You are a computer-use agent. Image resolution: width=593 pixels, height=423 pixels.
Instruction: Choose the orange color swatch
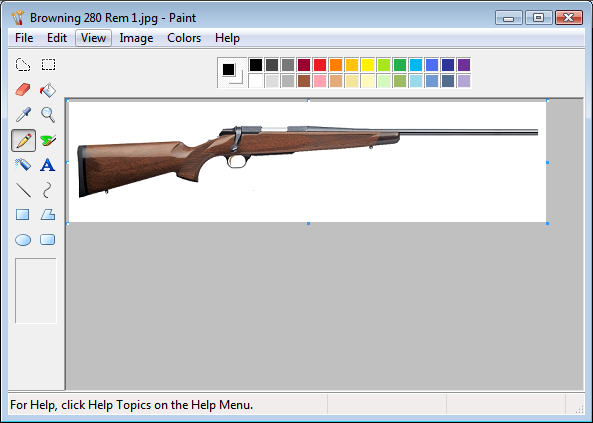pos(336,65)
